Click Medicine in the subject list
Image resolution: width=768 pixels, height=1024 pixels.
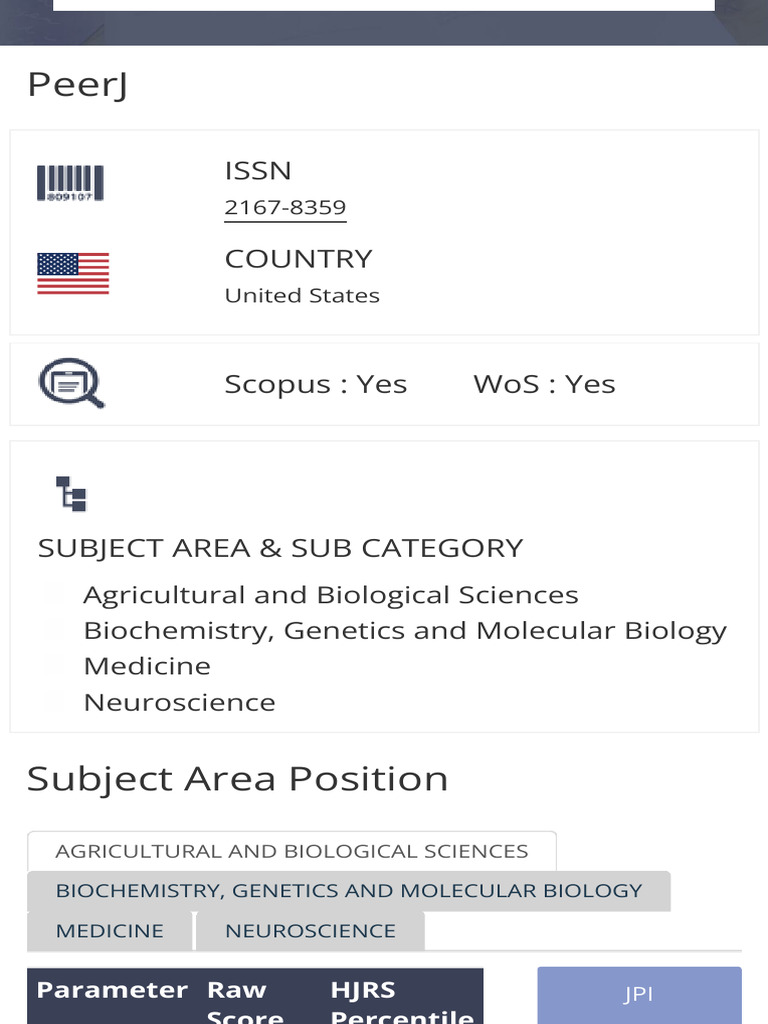pos(147,666)
